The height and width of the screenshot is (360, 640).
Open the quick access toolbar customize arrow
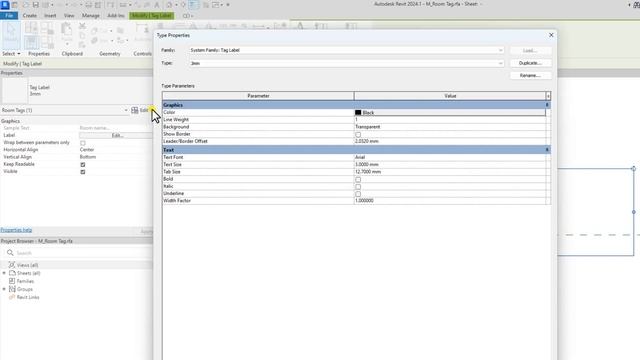pyautogui.click(x=228, y=5)
